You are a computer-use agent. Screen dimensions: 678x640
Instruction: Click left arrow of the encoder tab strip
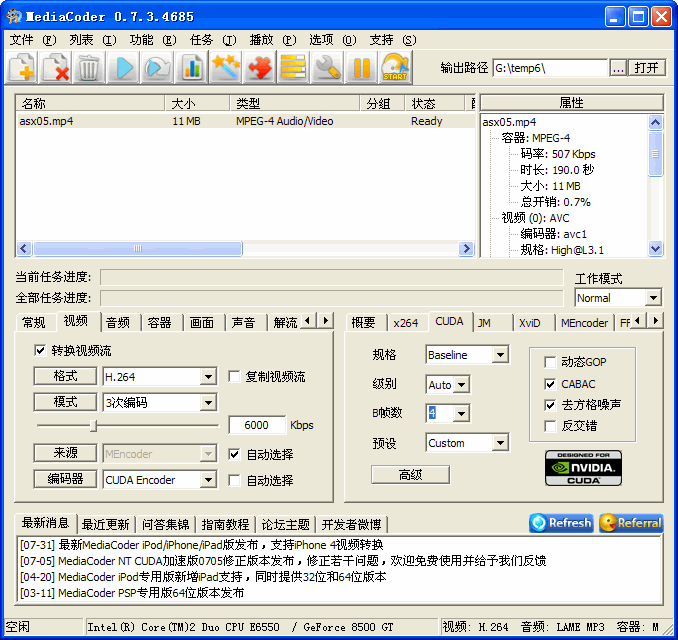[637, 321]
